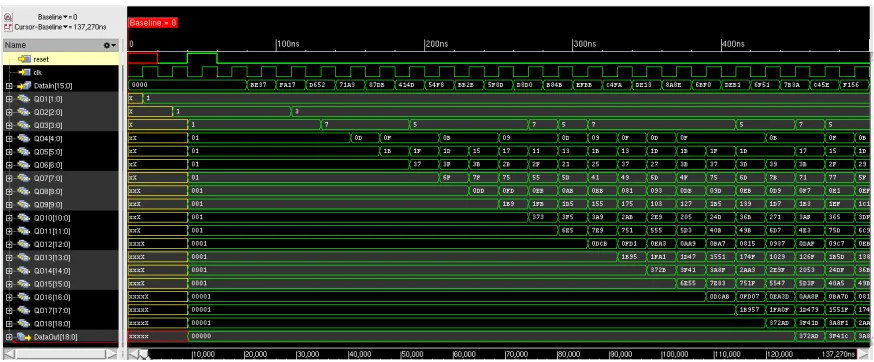874x362 pixels.
Task: Click the names panel scrollbar left arrow
Action: (x=8, y=354)
